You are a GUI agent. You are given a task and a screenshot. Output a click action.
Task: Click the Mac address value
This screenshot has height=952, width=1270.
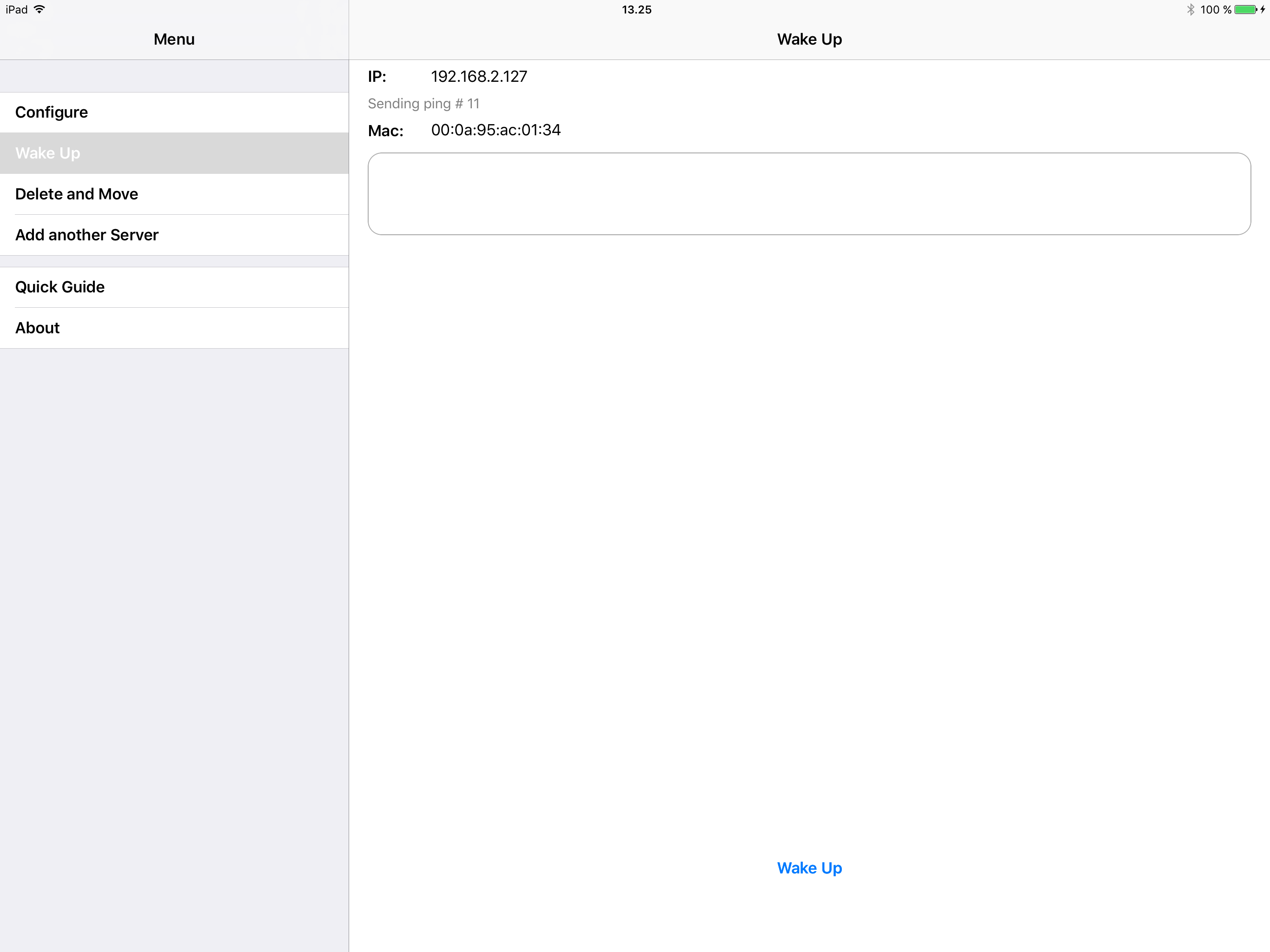pos(496,130)
